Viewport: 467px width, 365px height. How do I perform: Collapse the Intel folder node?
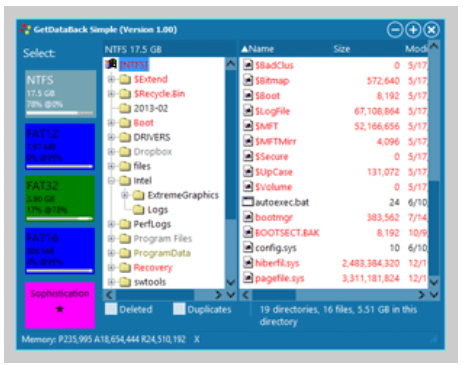[x=111, y=181]
